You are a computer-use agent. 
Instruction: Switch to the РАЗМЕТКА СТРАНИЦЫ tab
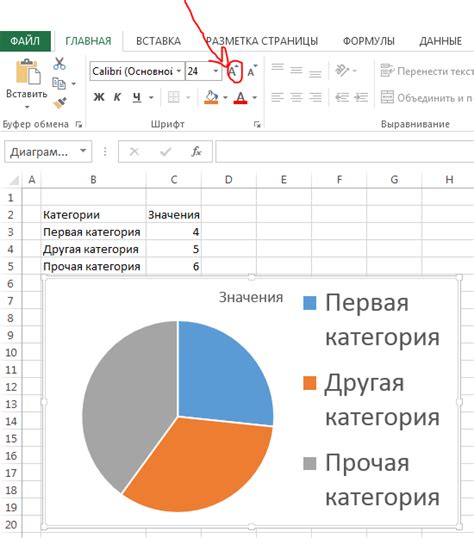tap(262, 41)
